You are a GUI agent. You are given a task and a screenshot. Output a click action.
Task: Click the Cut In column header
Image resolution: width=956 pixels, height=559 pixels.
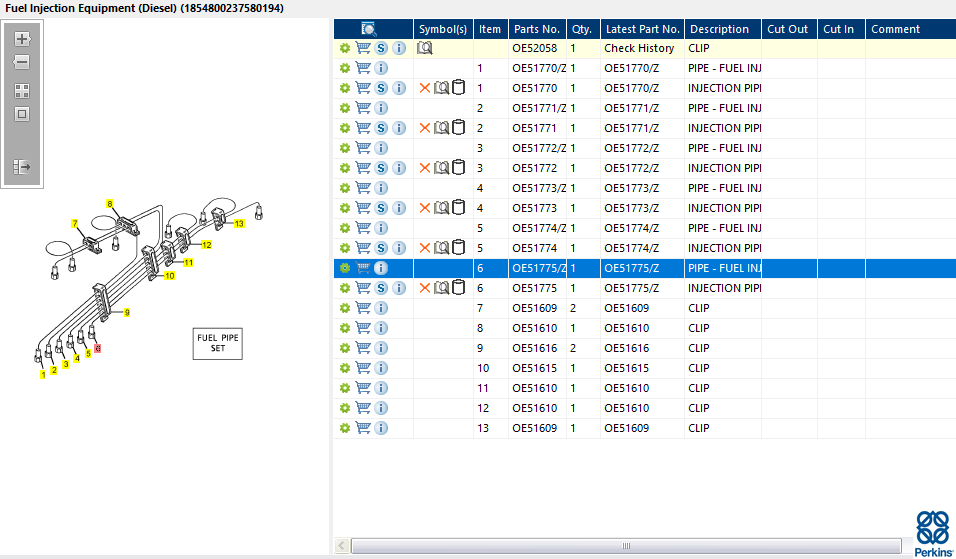click(840, 29)
